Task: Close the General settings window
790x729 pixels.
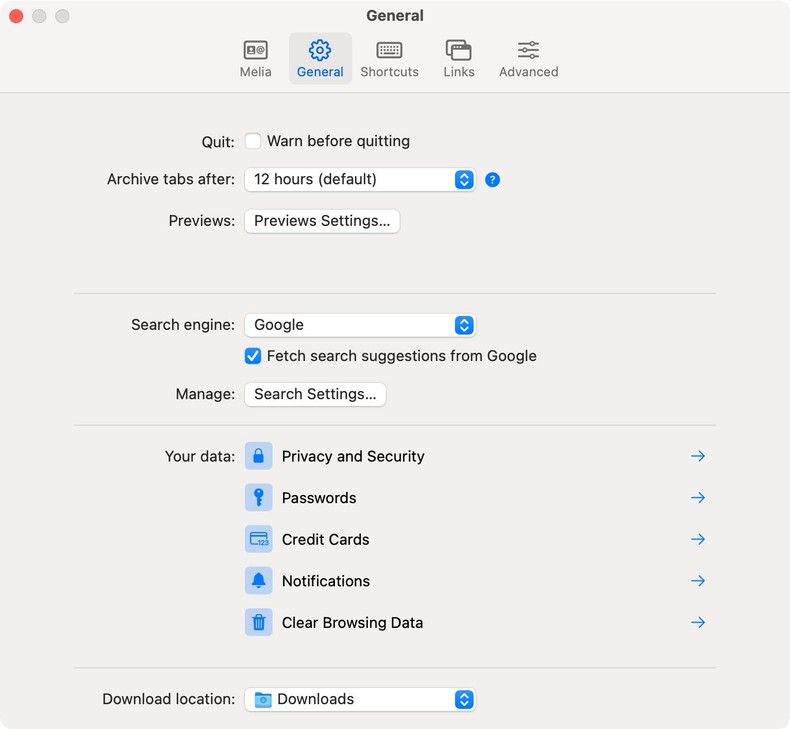Action: point(16,16)
